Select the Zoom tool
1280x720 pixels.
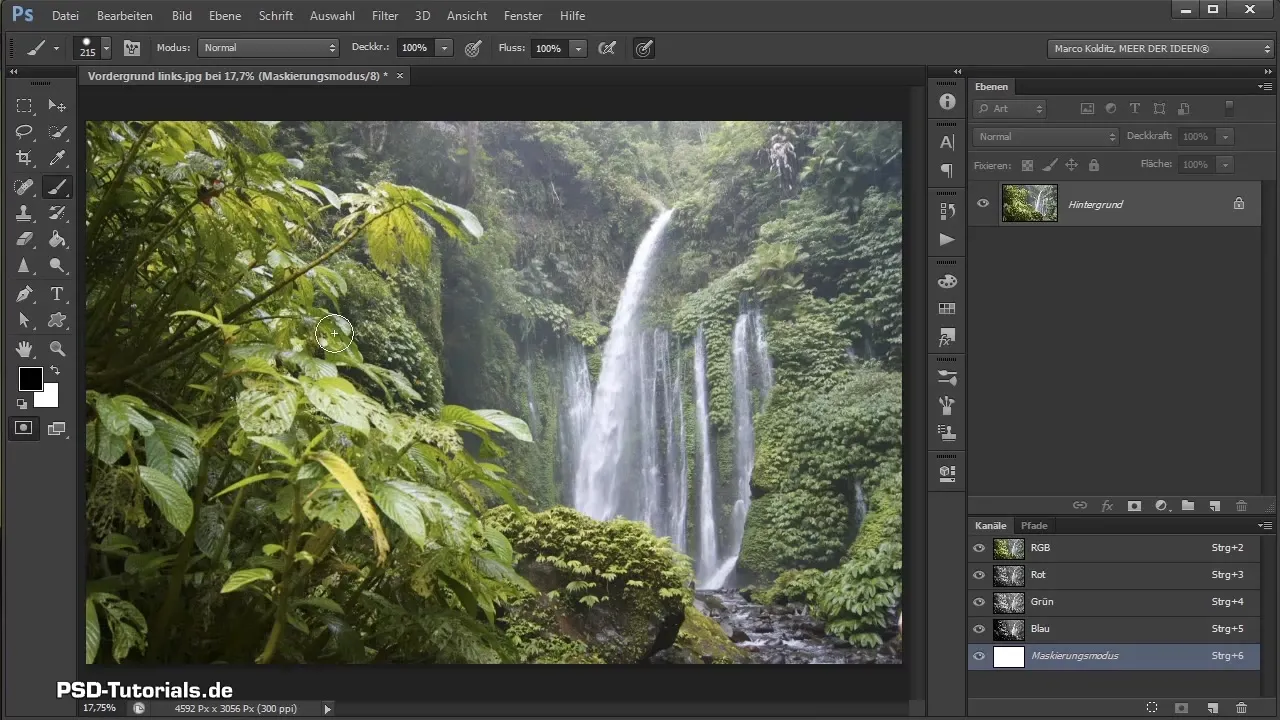click(x=58, y=348)
